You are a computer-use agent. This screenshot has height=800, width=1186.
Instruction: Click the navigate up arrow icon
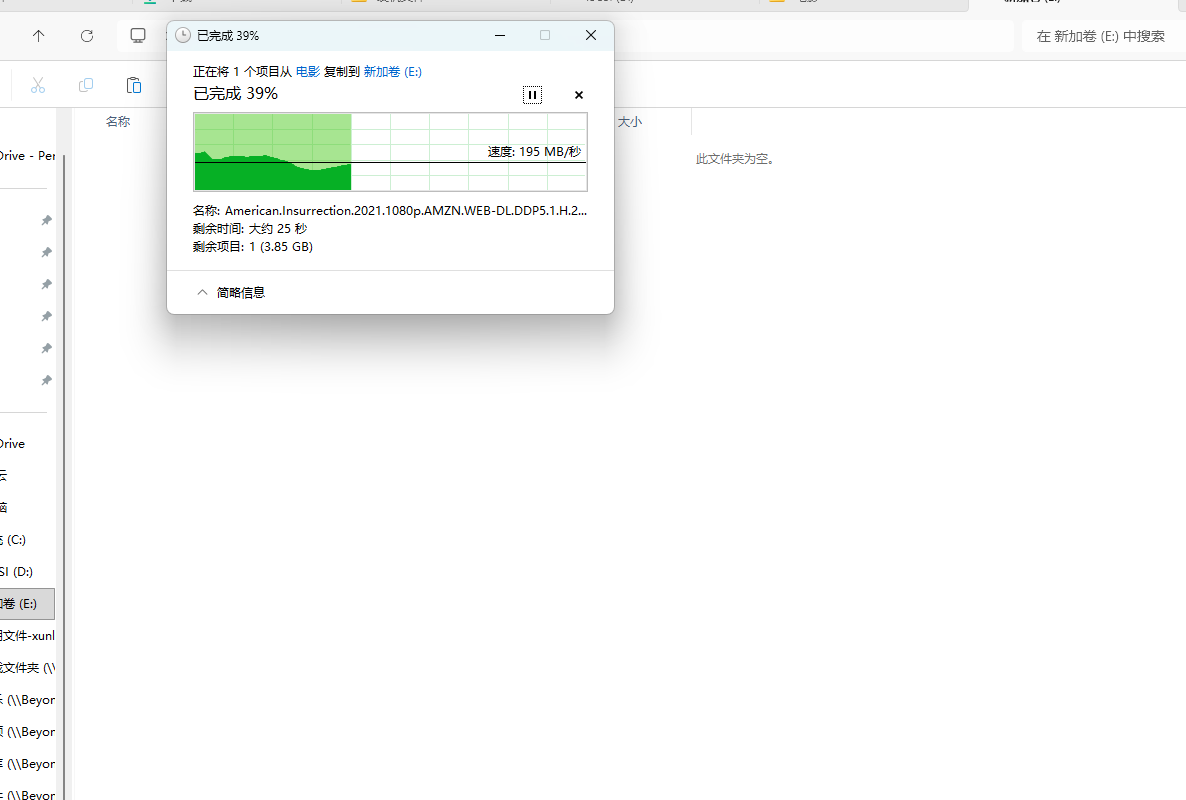[38, 35]
